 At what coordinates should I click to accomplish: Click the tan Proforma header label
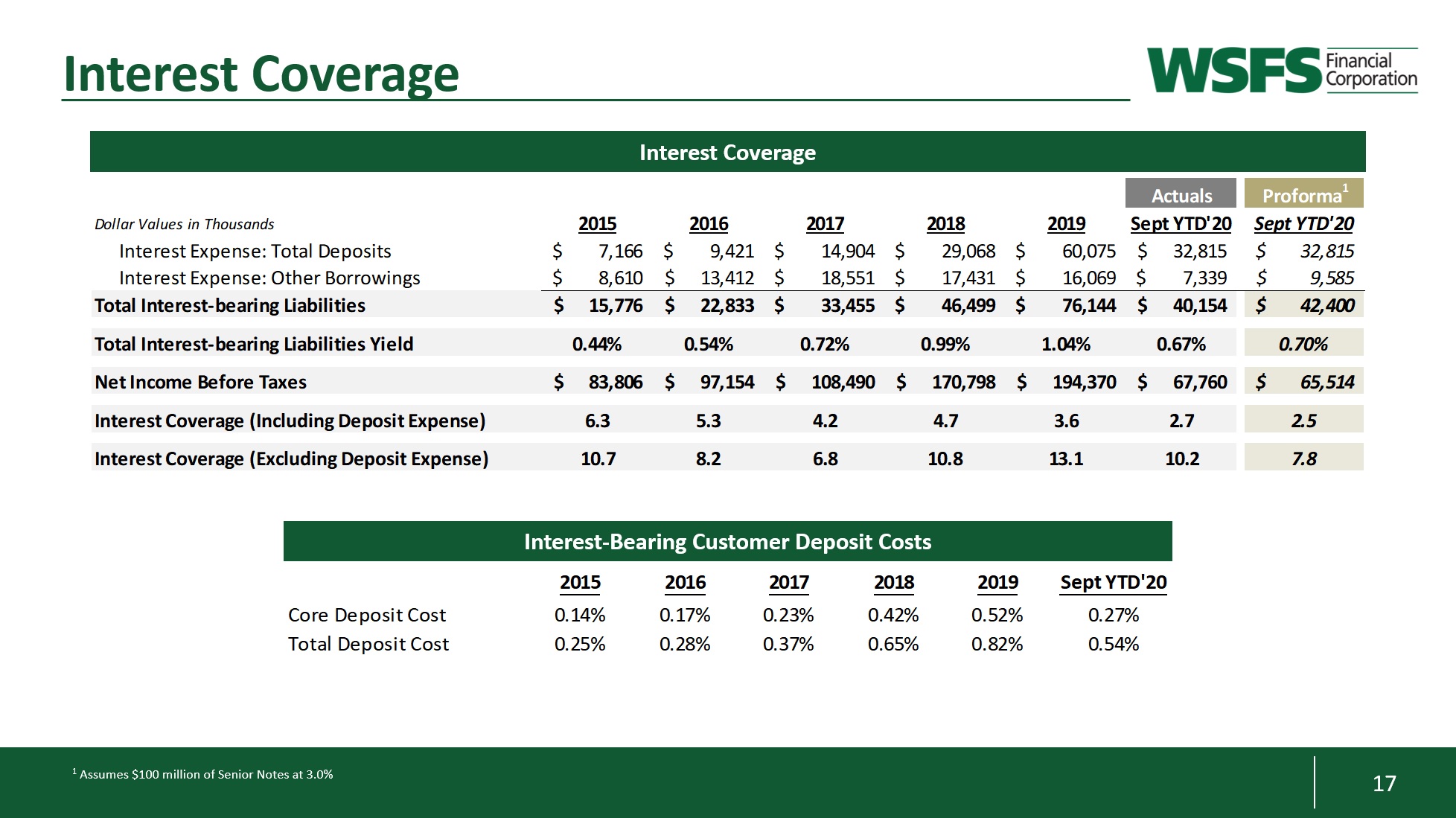(x=1303, y=195)
